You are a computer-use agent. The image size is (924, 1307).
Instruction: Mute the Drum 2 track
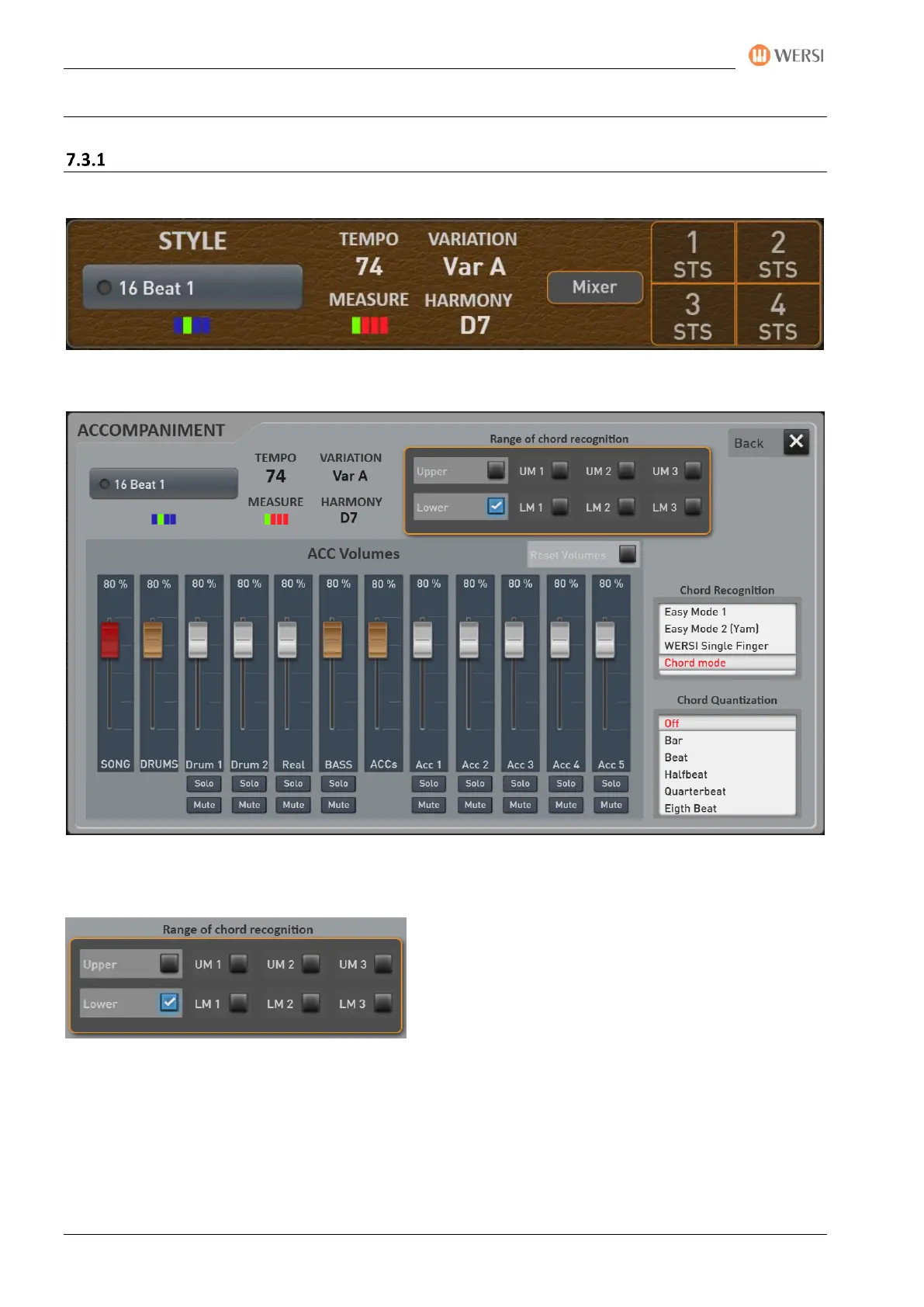pos(249,805)
